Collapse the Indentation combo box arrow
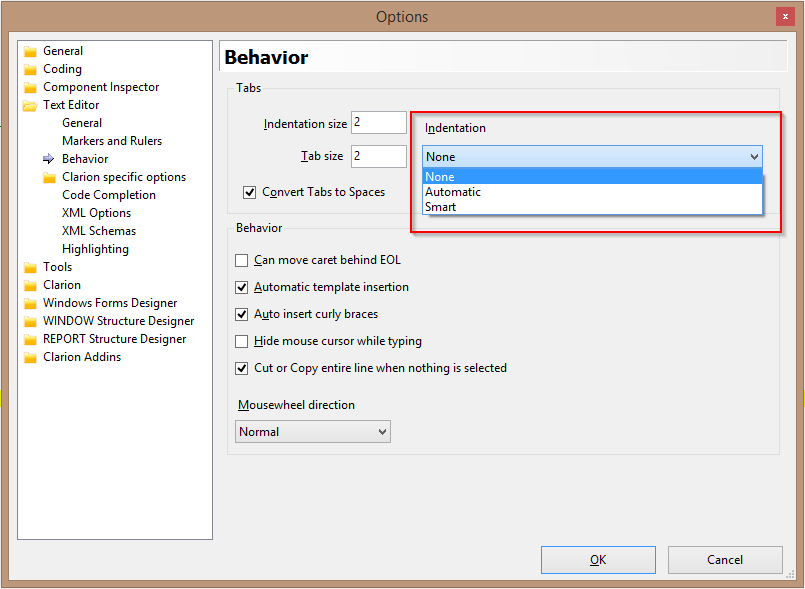 [x=754, y=157]
